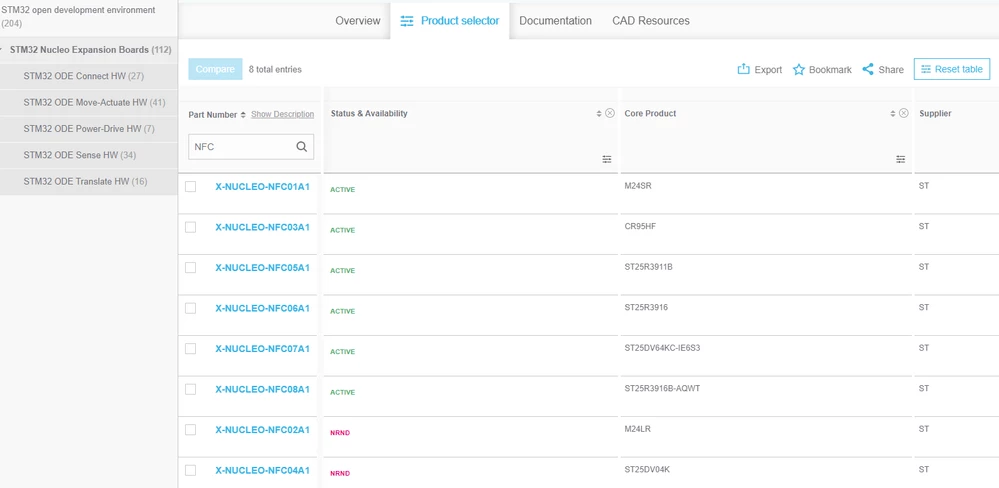Open STM32 ODE Connect HW category
Screen dimensions: 999x488
point(83,76)
